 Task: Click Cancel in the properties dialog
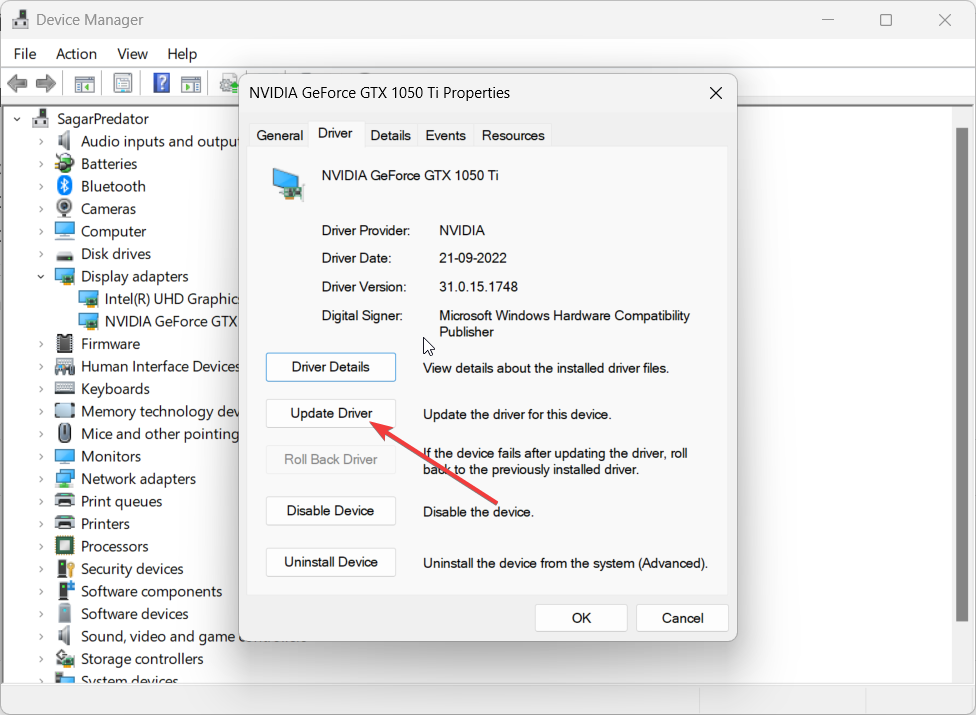pyautogui.click(x=682, y=618)
